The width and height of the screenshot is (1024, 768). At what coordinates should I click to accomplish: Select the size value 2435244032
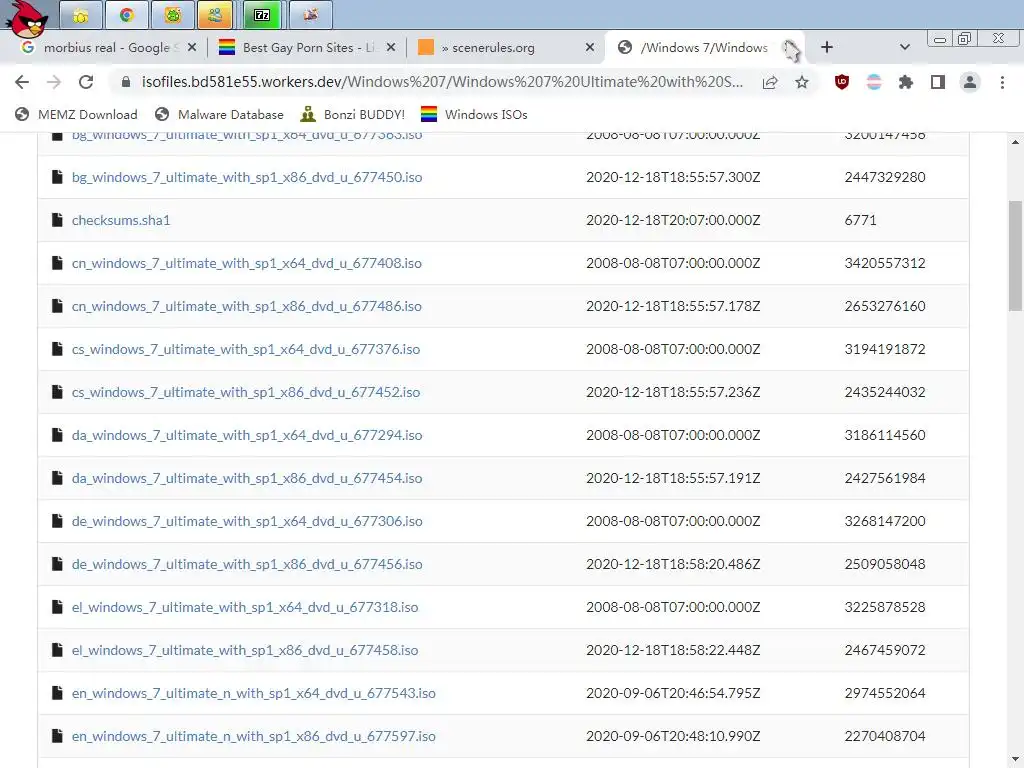click(x=885, y=392)
